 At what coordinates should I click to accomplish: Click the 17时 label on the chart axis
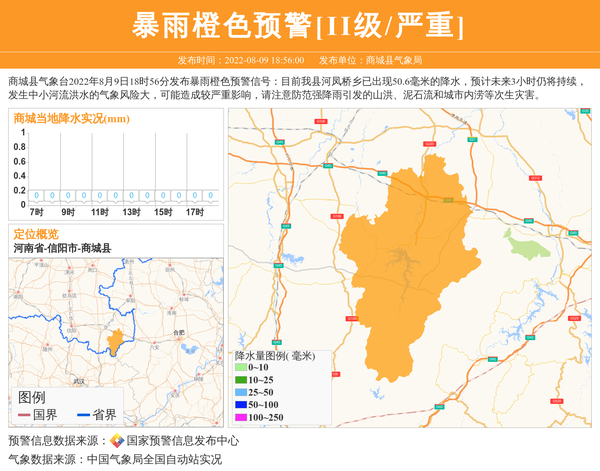(195, 212)
